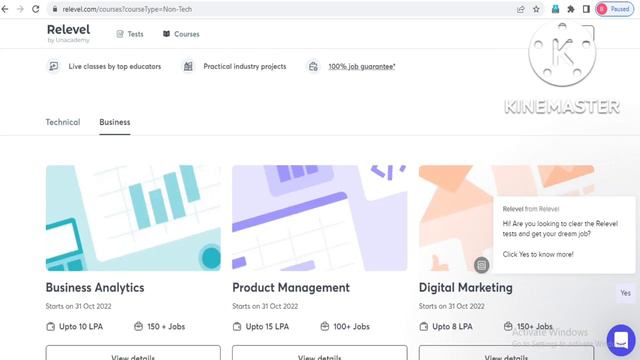Viewport: 640px width, 360px height.
Task: Click the browser back arrow
Action: coord(5,9)
